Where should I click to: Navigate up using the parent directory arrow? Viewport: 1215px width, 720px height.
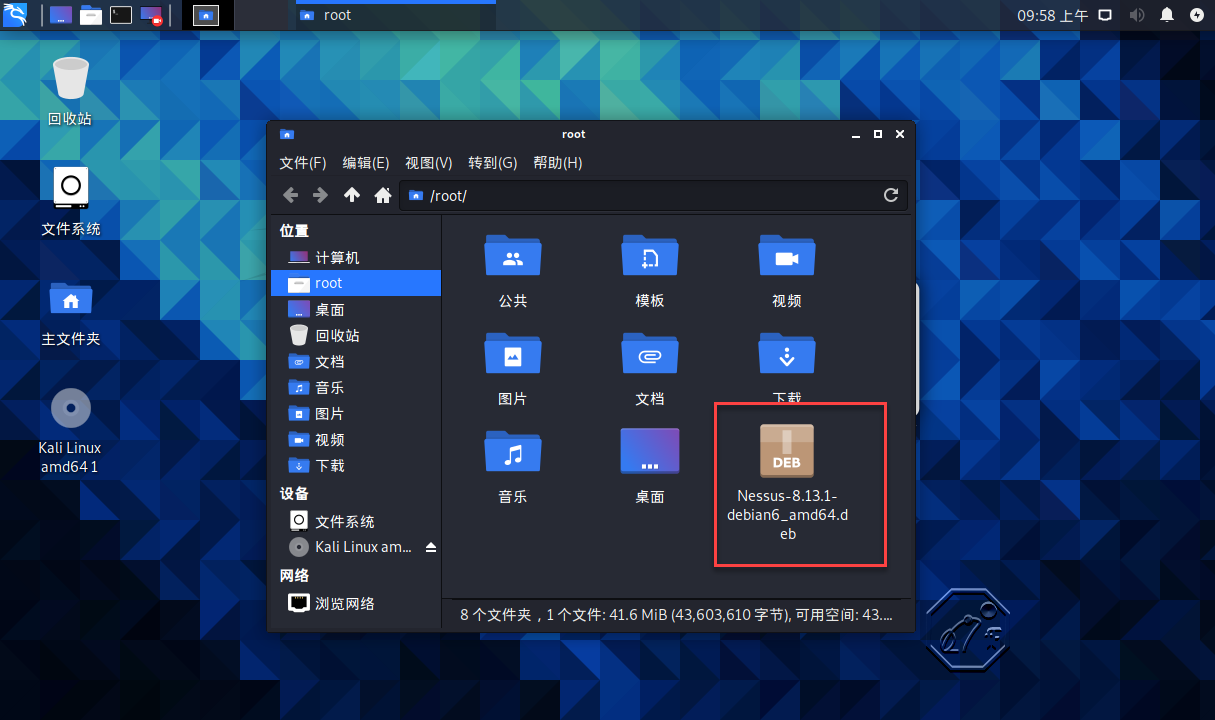point(351,195)
